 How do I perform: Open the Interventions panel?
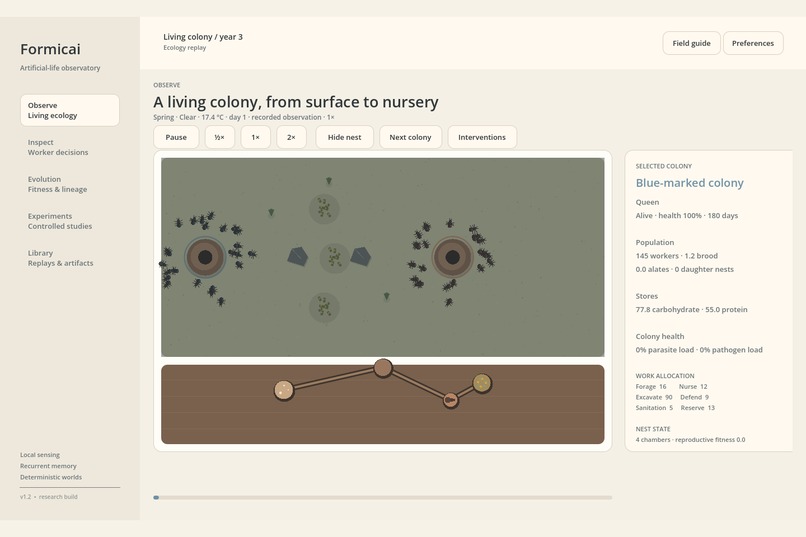click(482, 137)
